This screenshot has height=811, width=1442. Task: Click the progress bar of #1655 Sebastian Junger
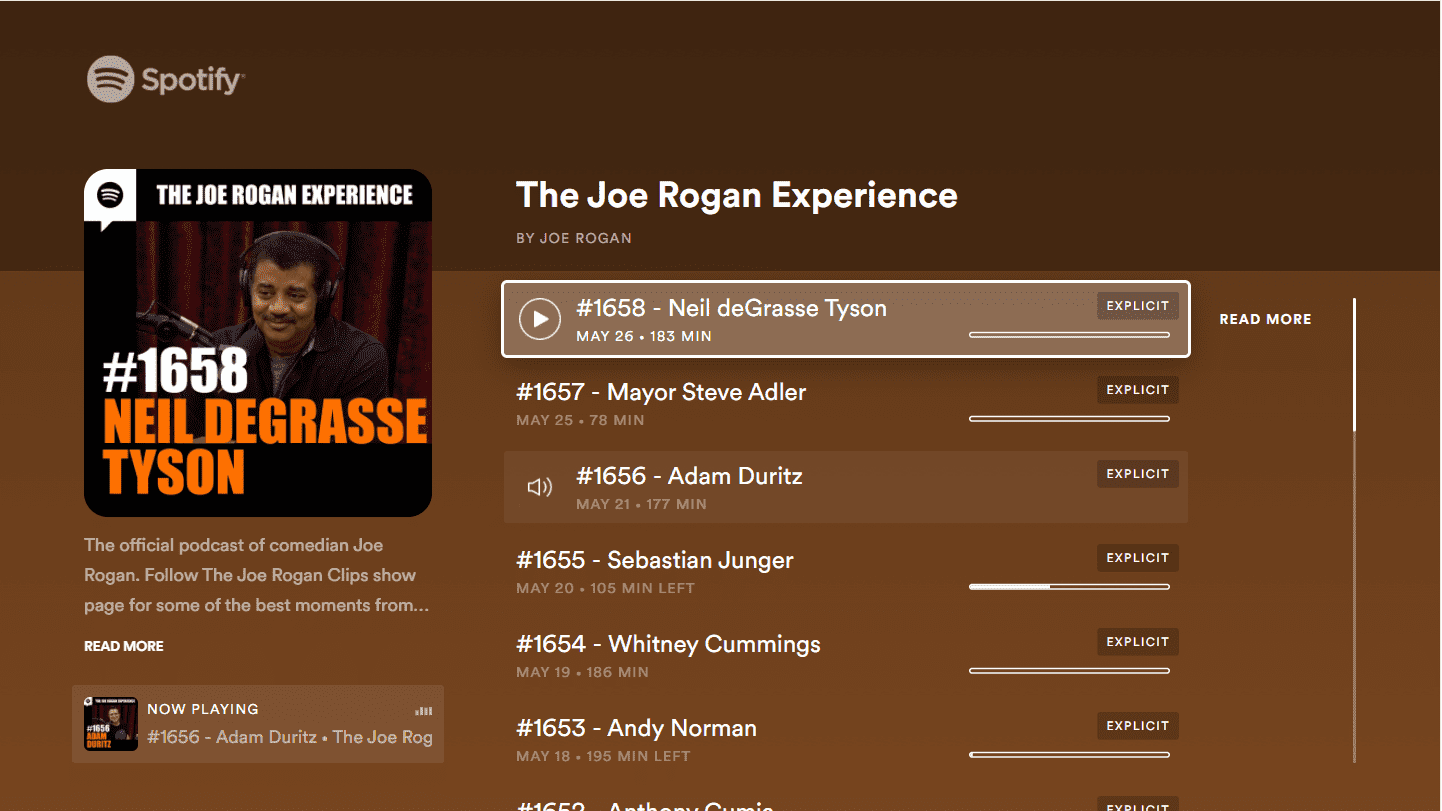pyautogui.click(x=1069, y=587)
